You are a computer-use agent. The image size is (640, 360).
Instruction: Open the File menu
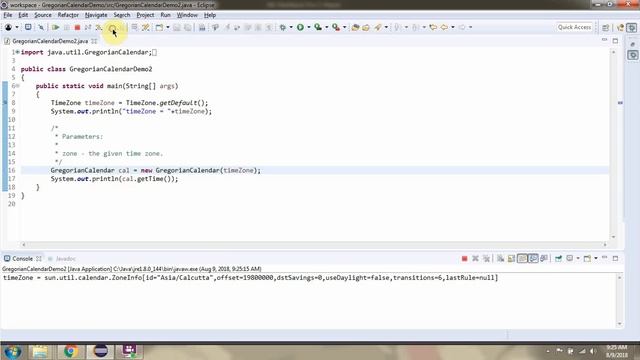coord(8,15)
